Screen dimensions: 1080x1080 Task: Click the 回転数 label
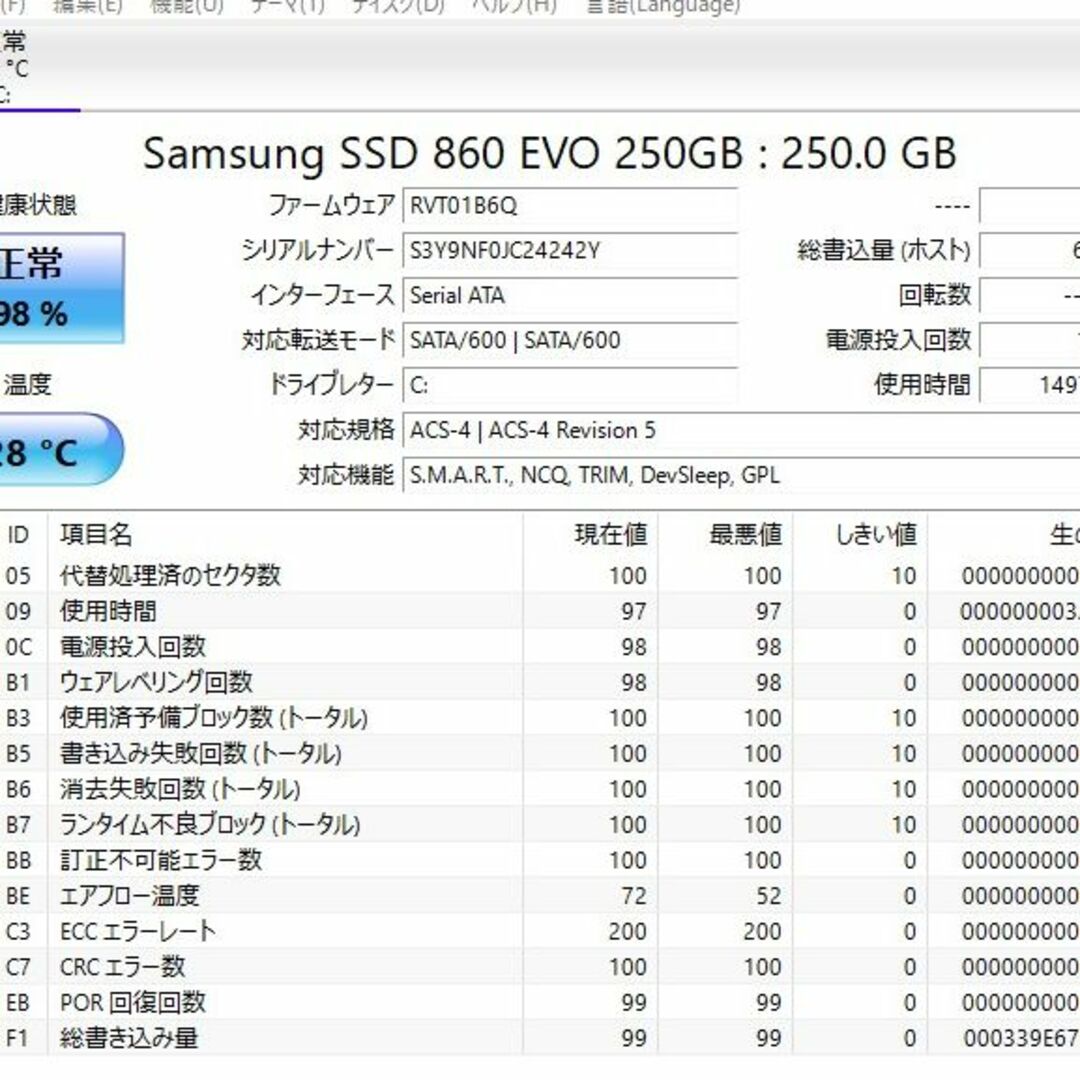[x=935, y=295]
